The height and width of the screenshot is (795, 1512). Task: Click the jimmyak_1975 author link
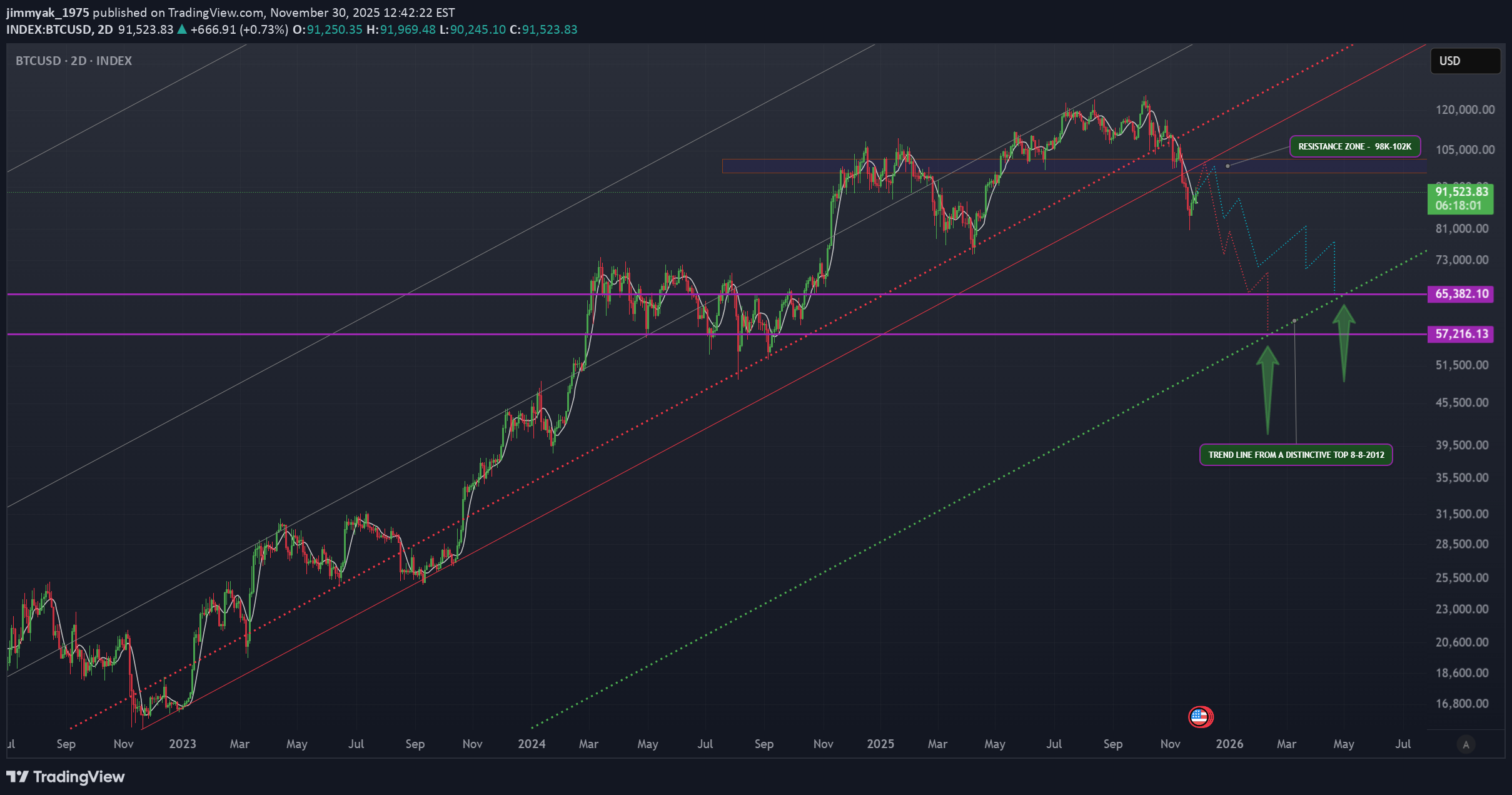click(x=47, y=11)
